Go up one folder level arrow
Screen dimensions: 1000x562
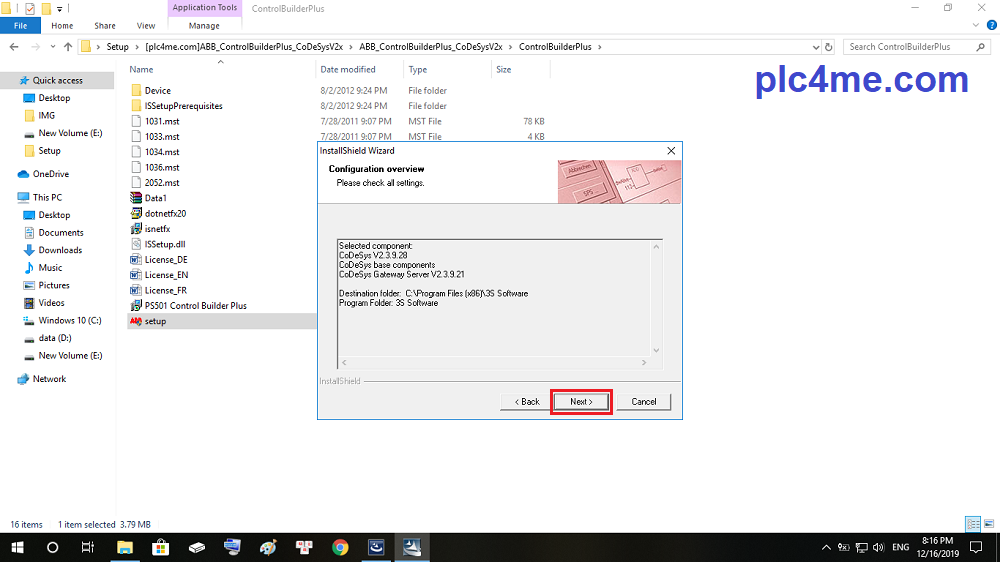click(68, 46)
